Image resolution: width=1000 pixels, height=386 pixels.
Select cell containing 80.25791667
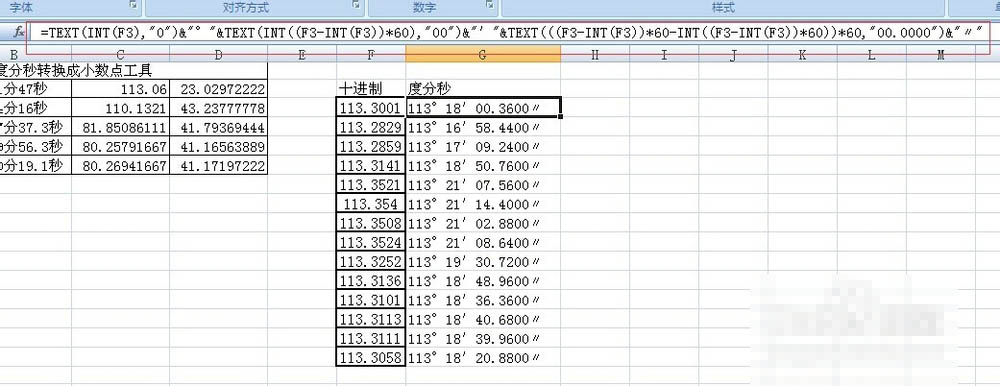121,146
